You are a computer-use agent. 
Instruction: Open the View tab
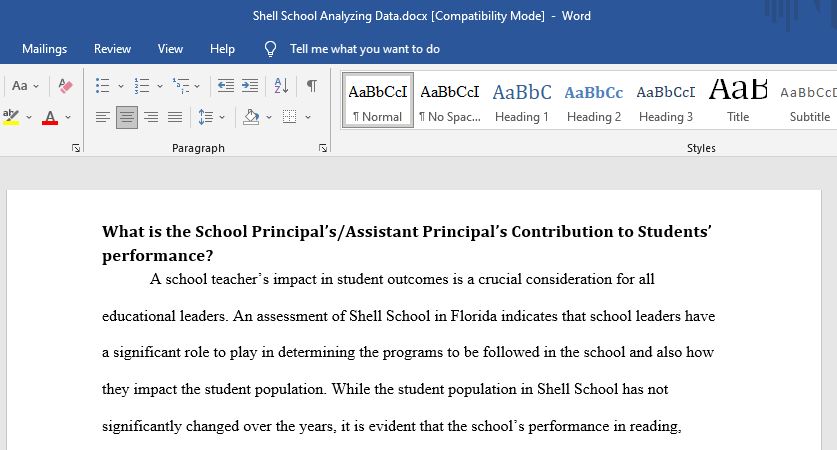coord(170,49)
